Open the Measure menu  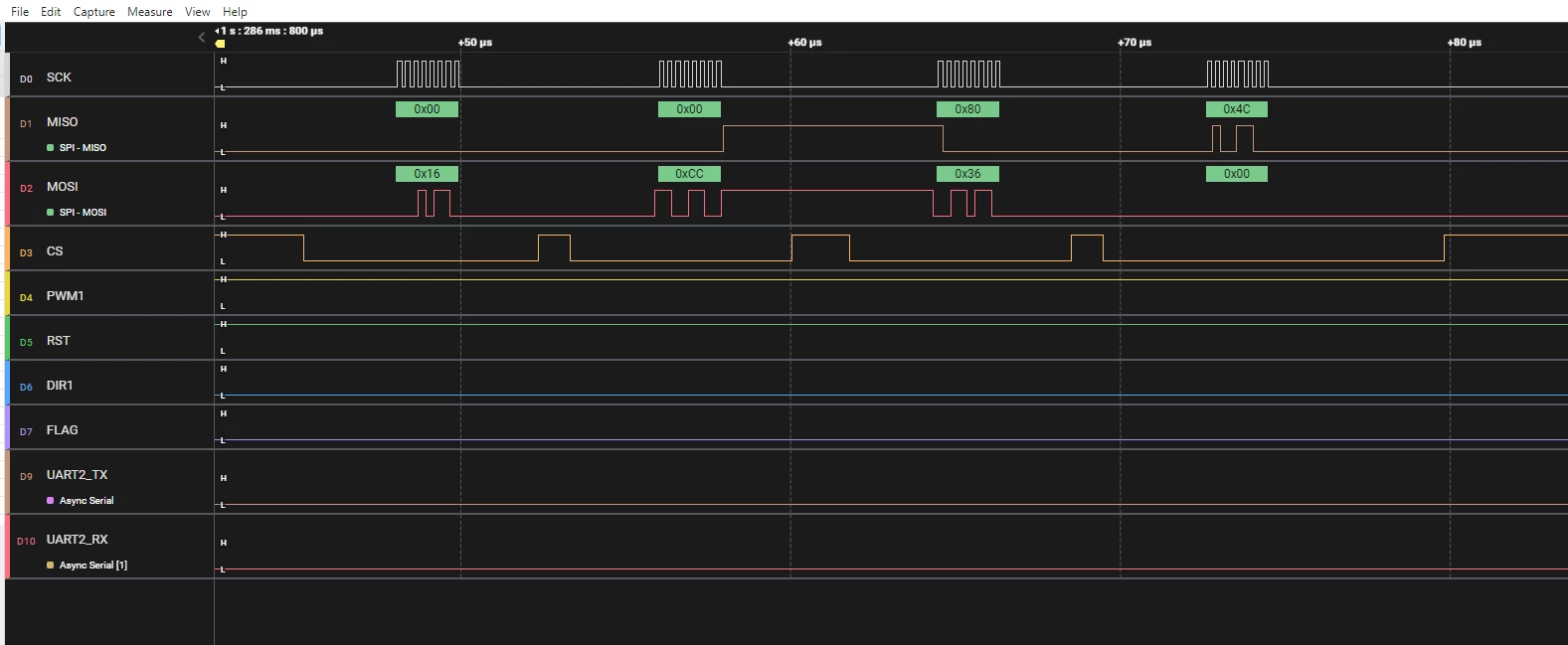tap(150, 12)
